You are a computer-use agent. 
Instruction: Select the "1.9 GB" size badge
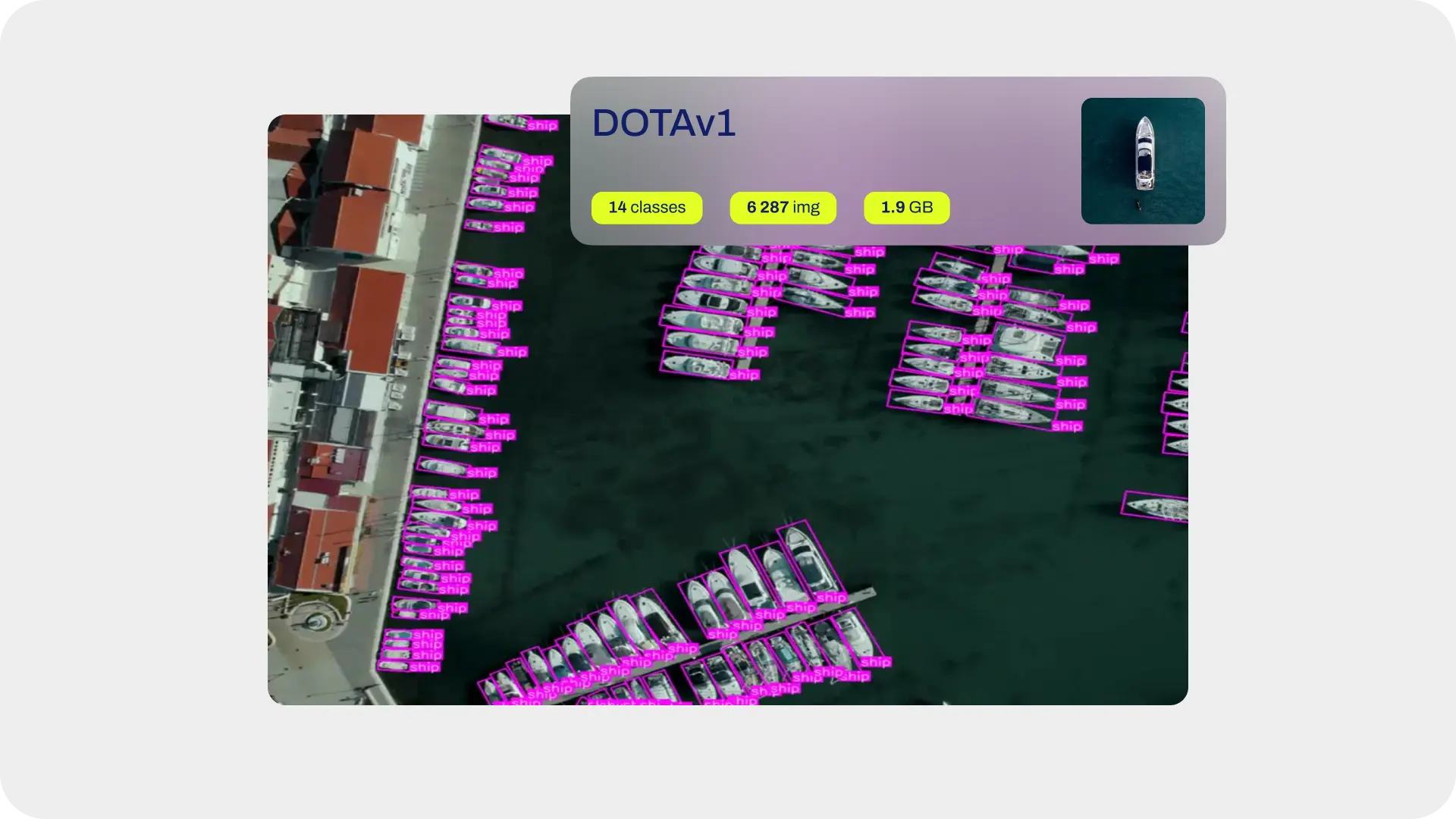click(906, 207)
